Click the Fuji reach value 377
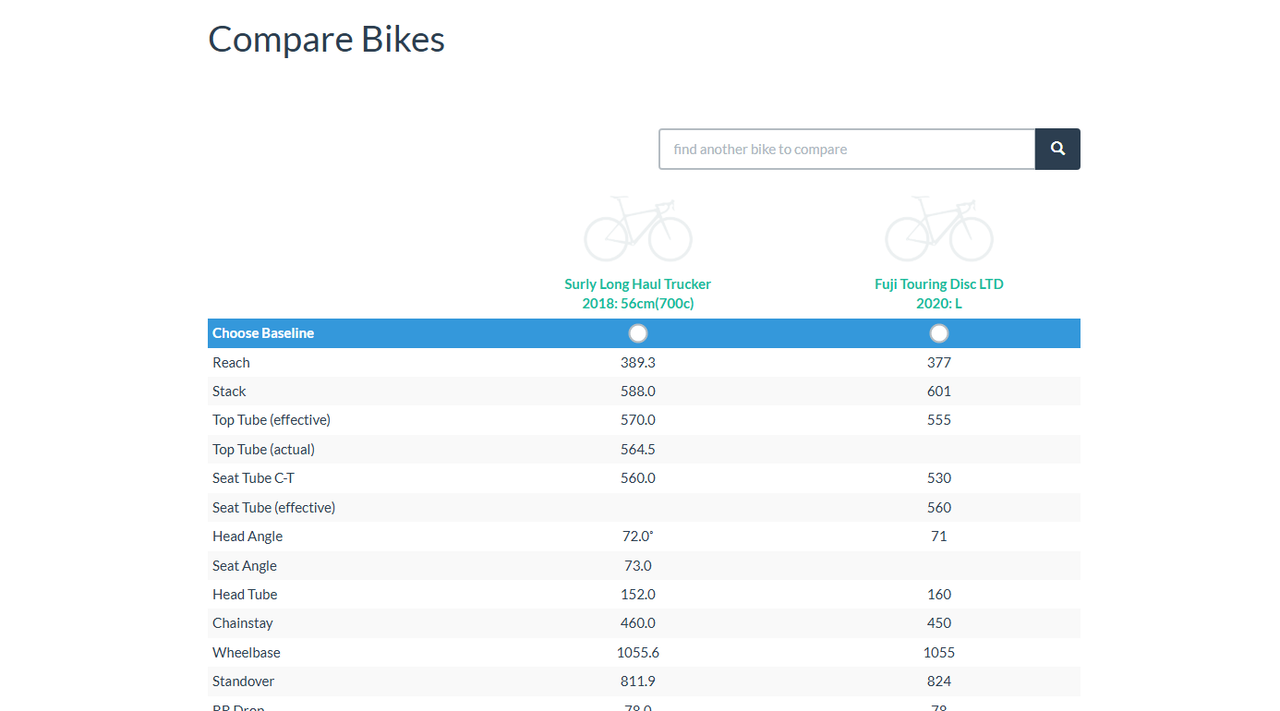Screen dimensions: 1280x711 (x=939, y=362)
